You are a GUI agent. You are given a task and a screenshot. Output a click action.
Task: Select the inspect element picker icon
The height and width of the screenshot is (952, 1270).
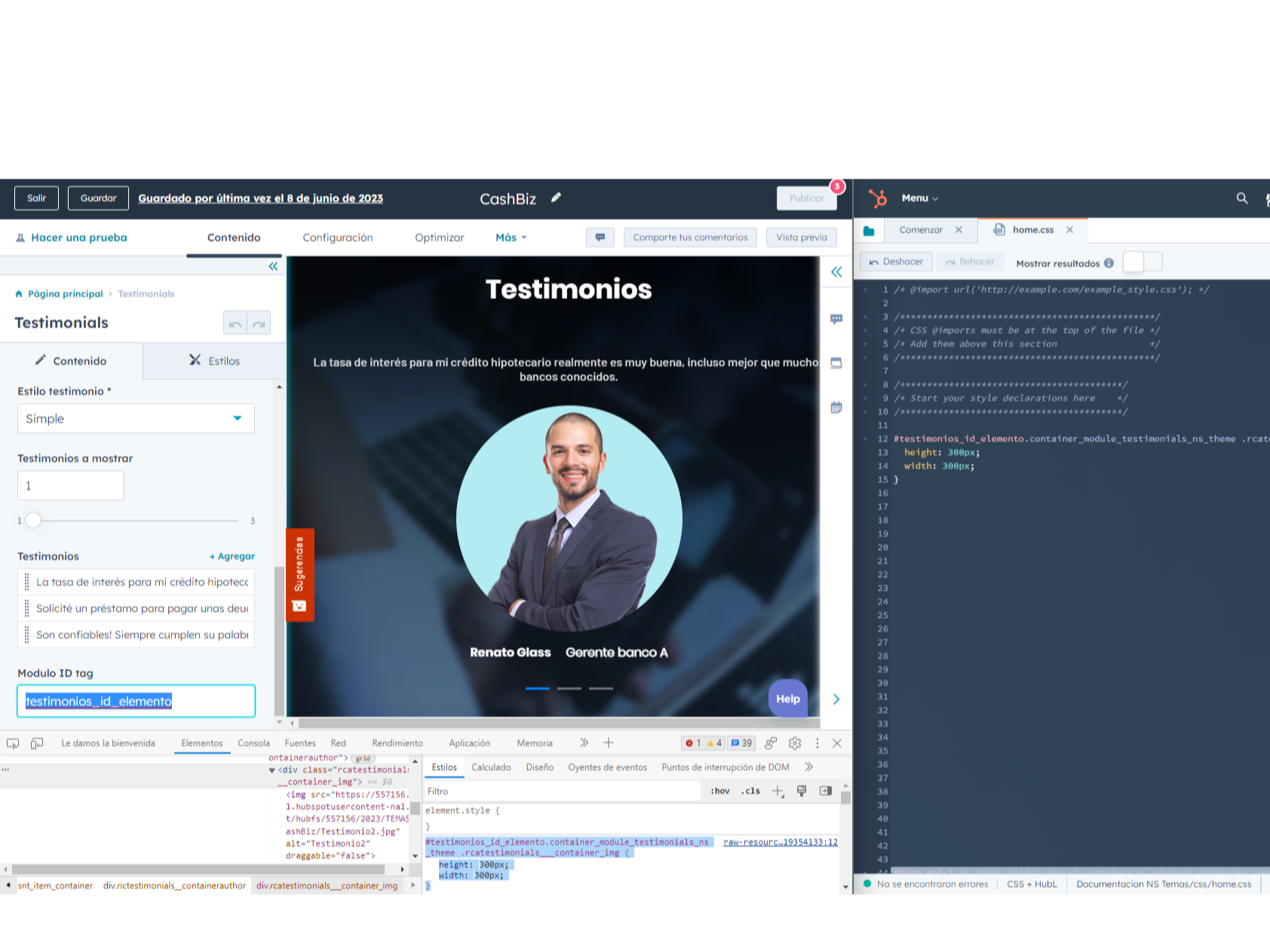(x=13, y=743)
